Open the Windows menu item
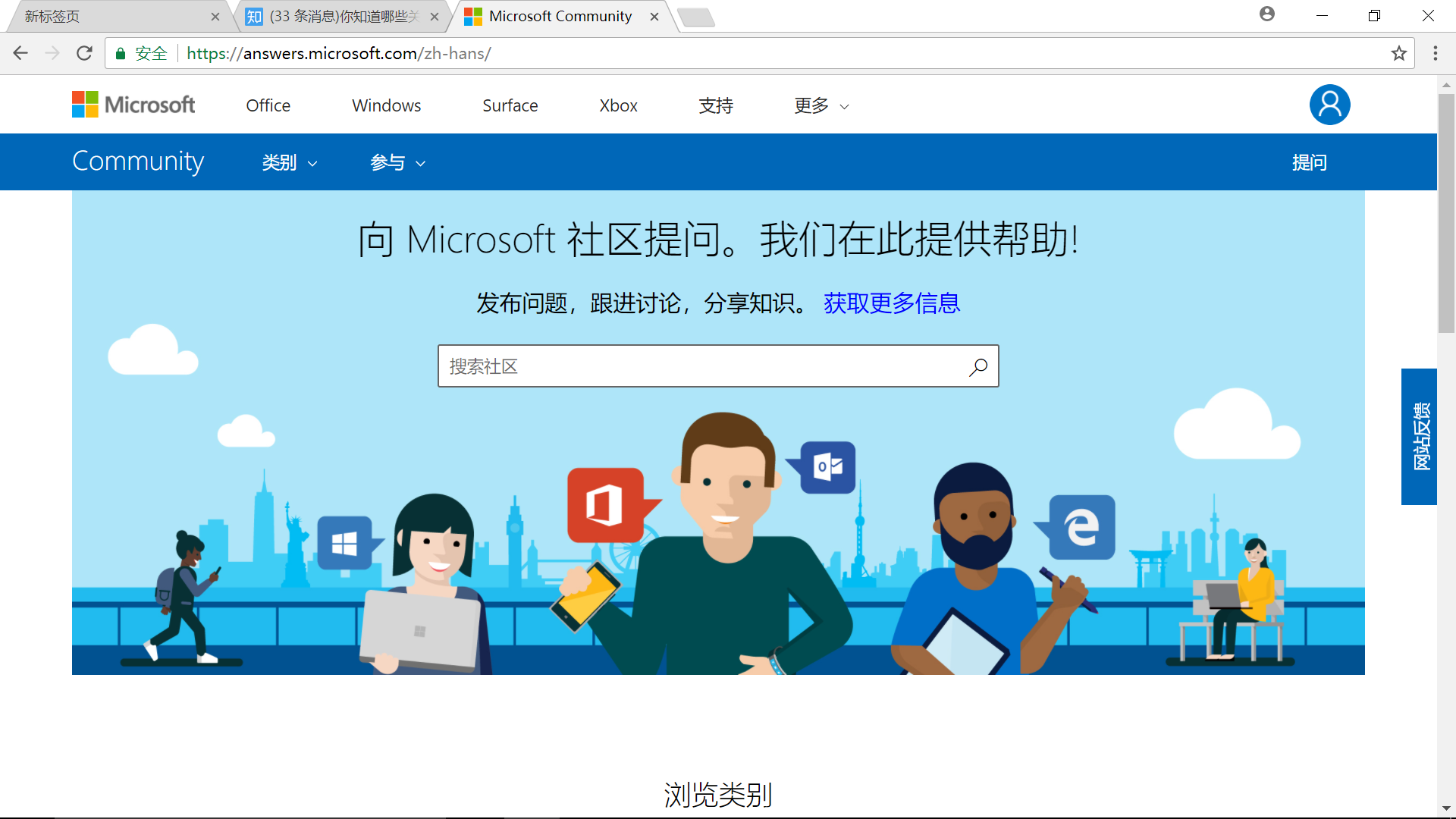This screenshot has width=1456, height=819. [386, 106]
